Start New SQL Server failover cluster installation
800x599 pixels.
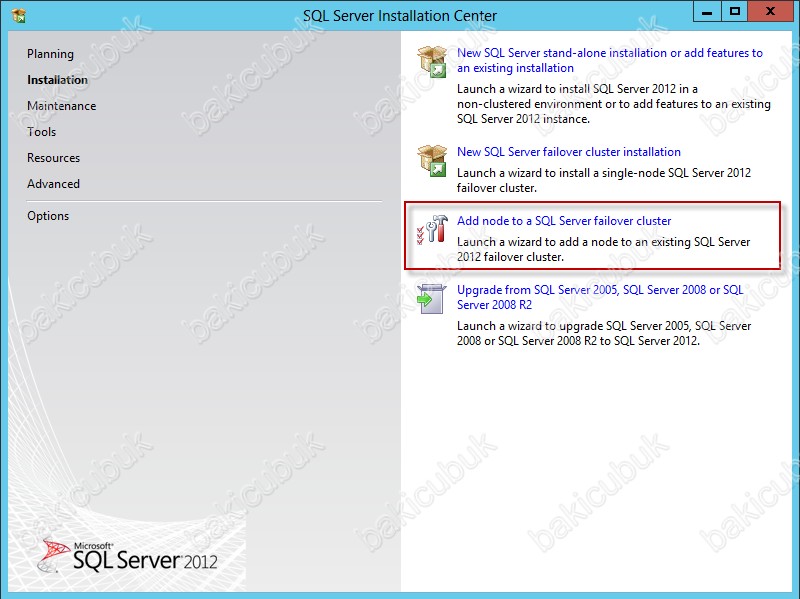[569, 152]
